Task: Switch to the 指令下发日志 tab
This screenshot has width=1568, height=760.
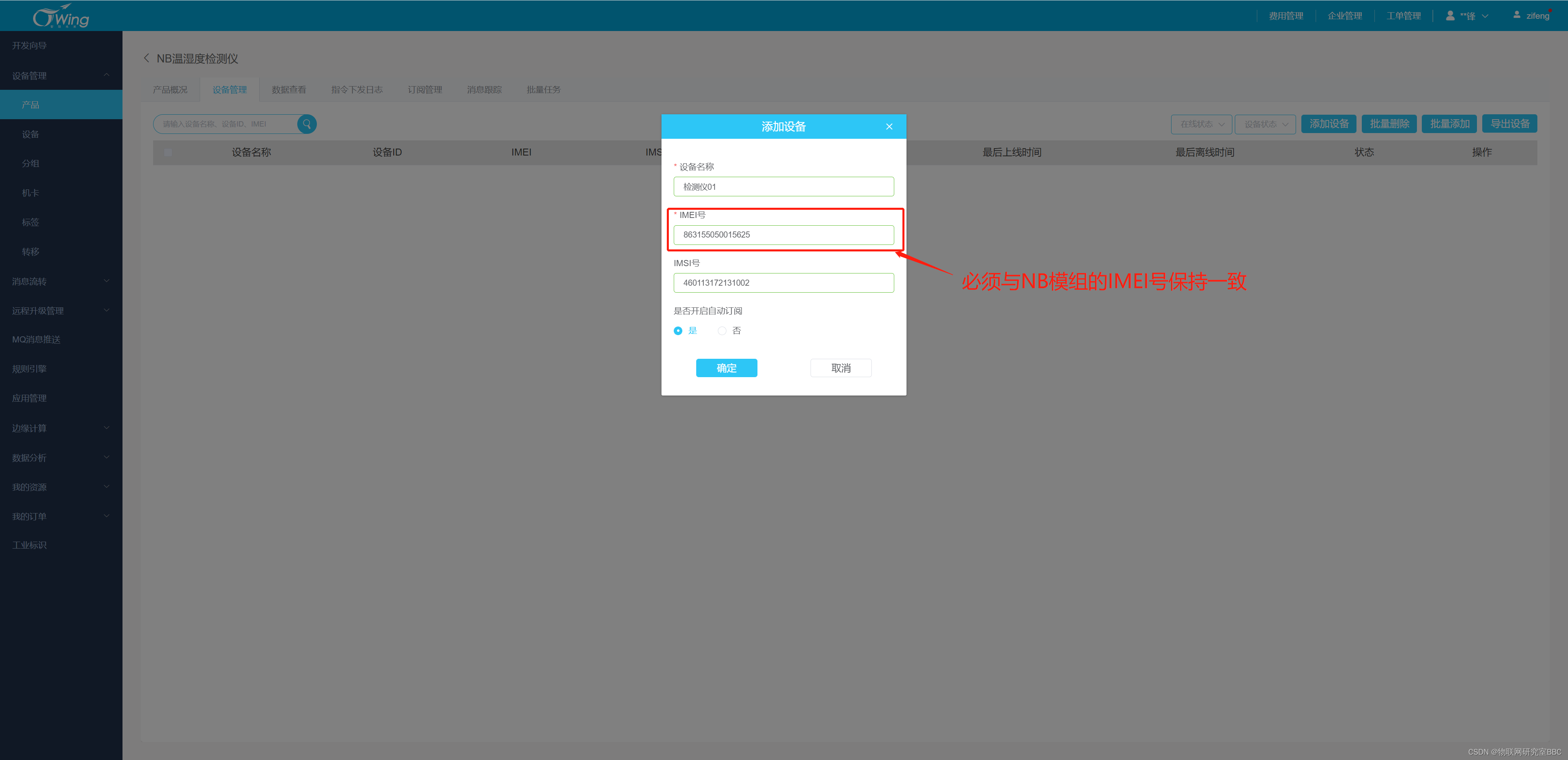Action: pos(357,89)
